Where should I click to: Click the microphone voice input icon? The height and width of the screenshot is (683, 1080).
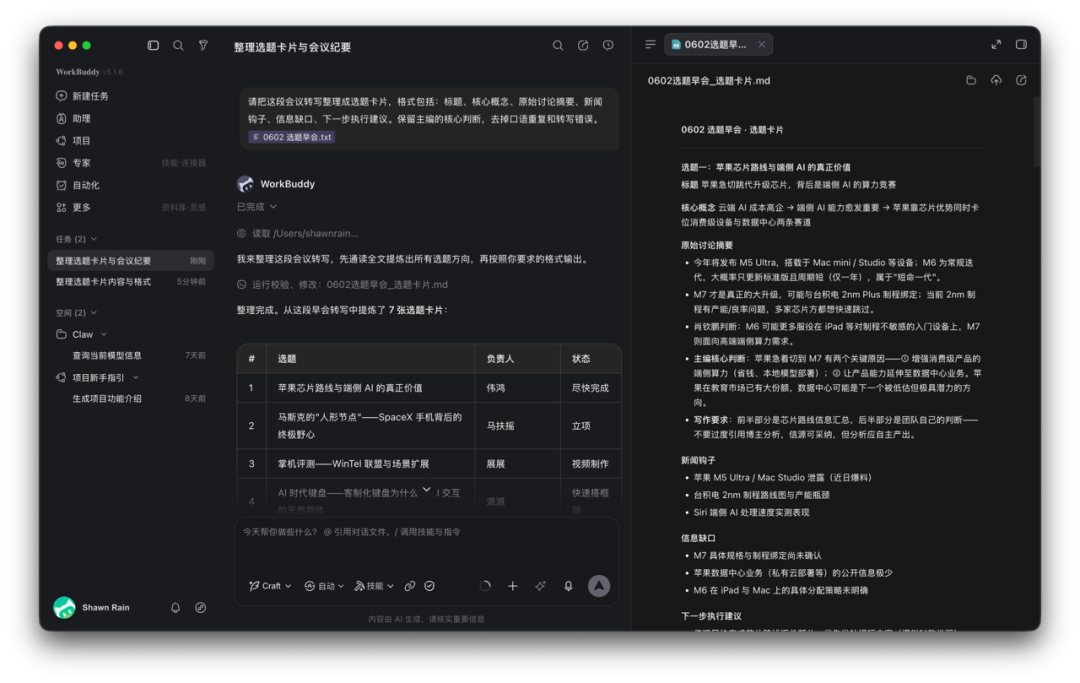click(x=568, y=586)
